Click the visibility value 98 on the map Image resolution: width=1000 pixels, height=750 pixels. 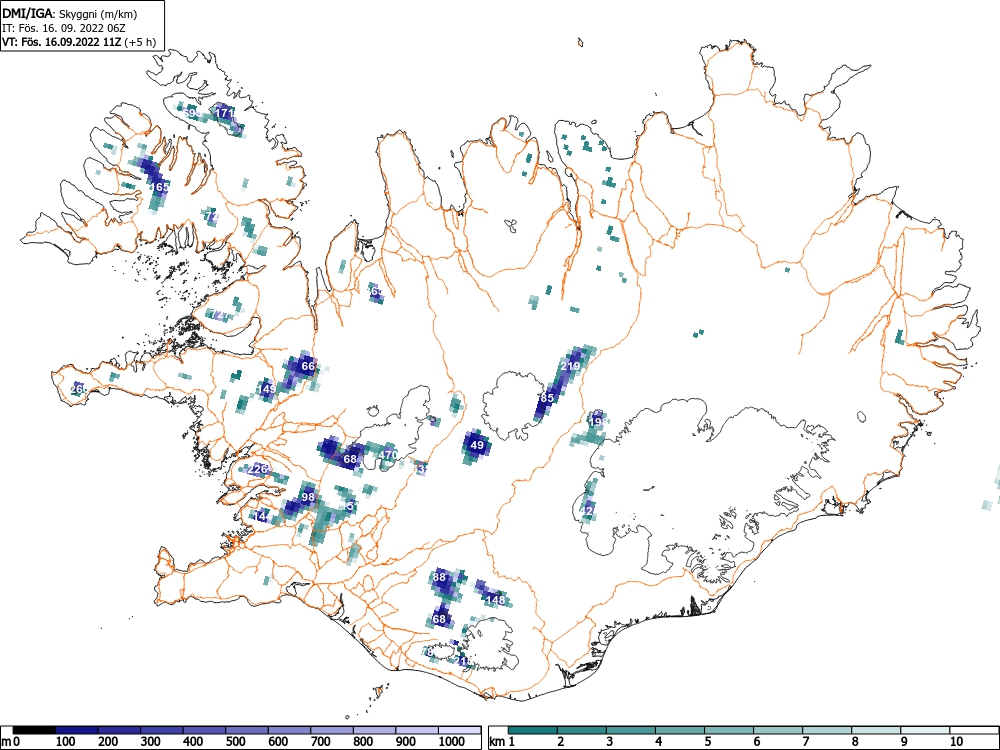[x=308, y=497]
